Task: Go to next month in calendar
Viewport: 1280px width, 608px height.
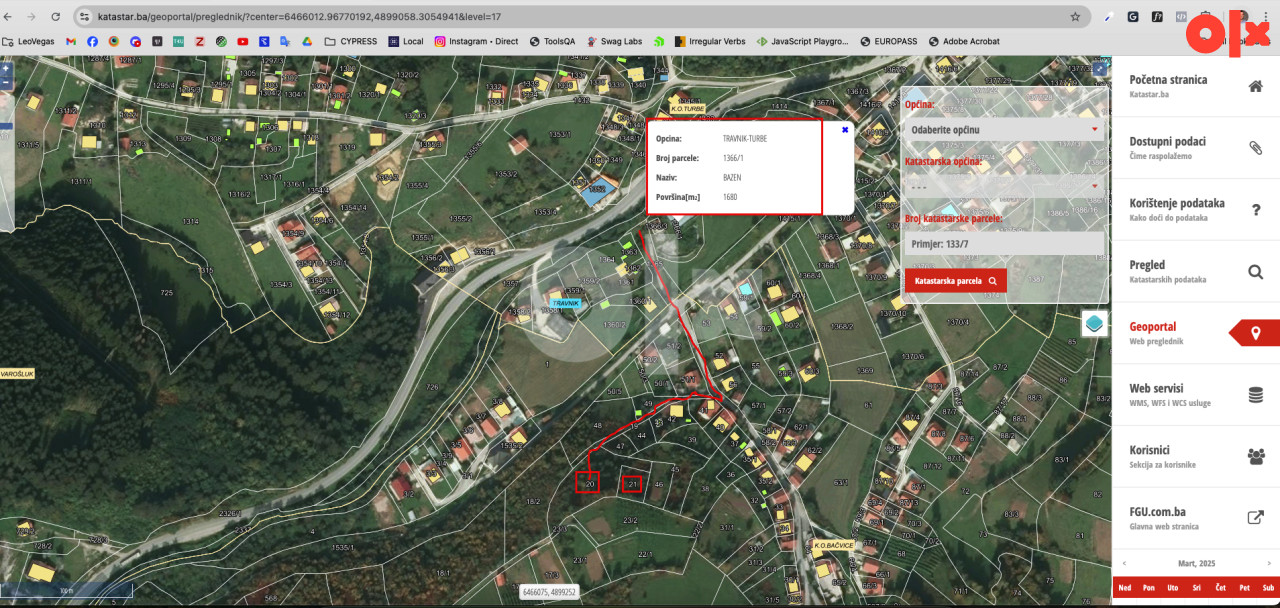Action: pyautogui.click(x=1269, y=563)
